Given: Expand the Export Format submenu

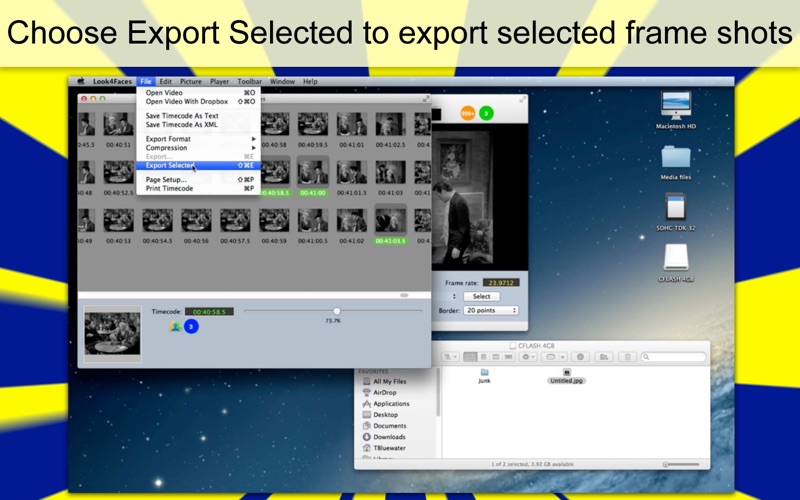Looking at the screenshot, I should [x=198, y=139].
